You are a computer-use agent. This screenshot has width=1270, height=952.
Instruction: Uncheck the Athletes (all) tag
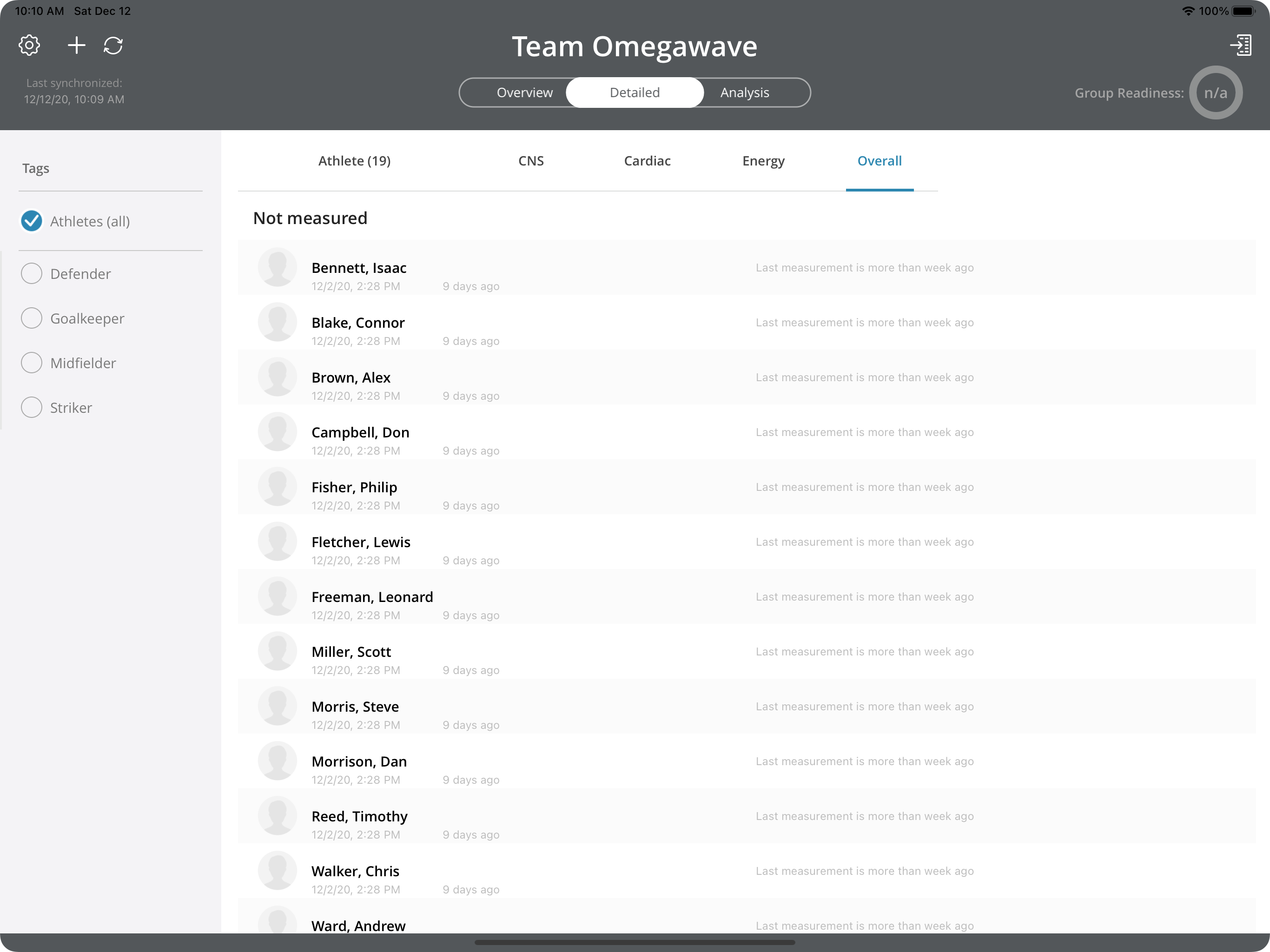(32, 221)
